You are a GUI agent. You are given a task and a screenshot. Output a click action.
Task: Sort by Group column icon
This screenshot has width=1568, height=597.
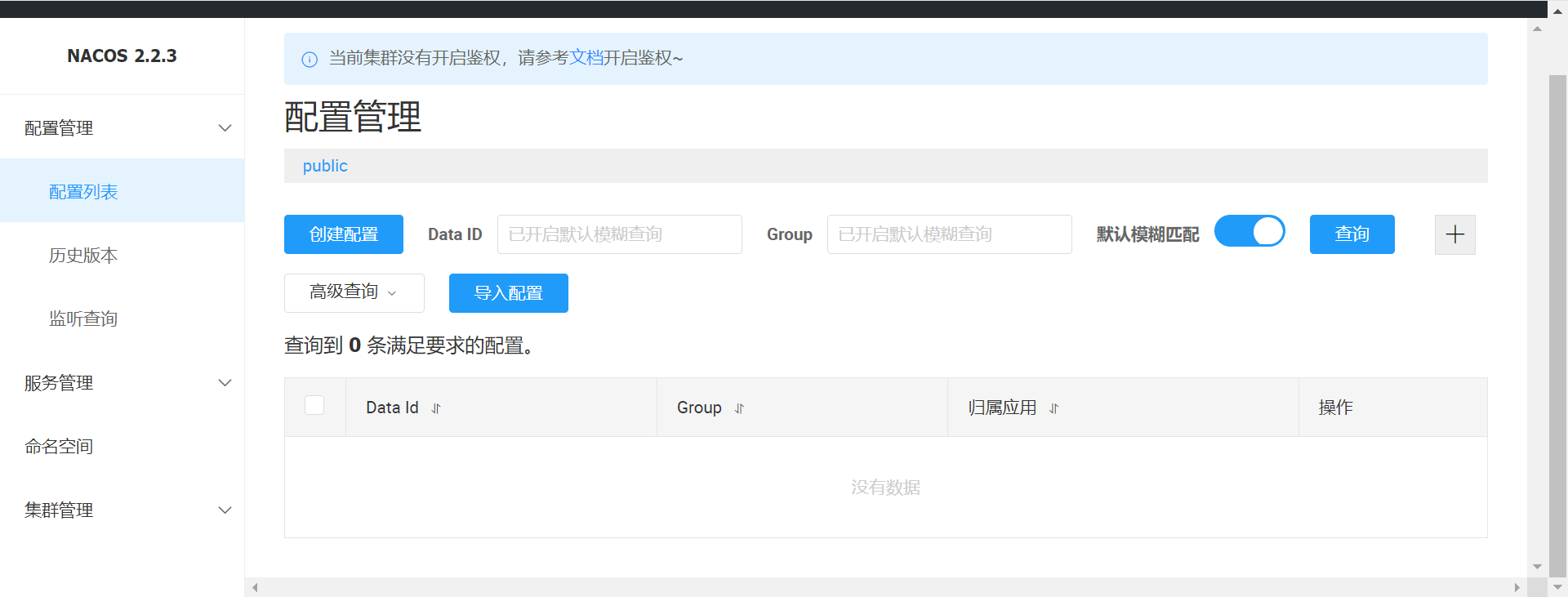(739, 408)
